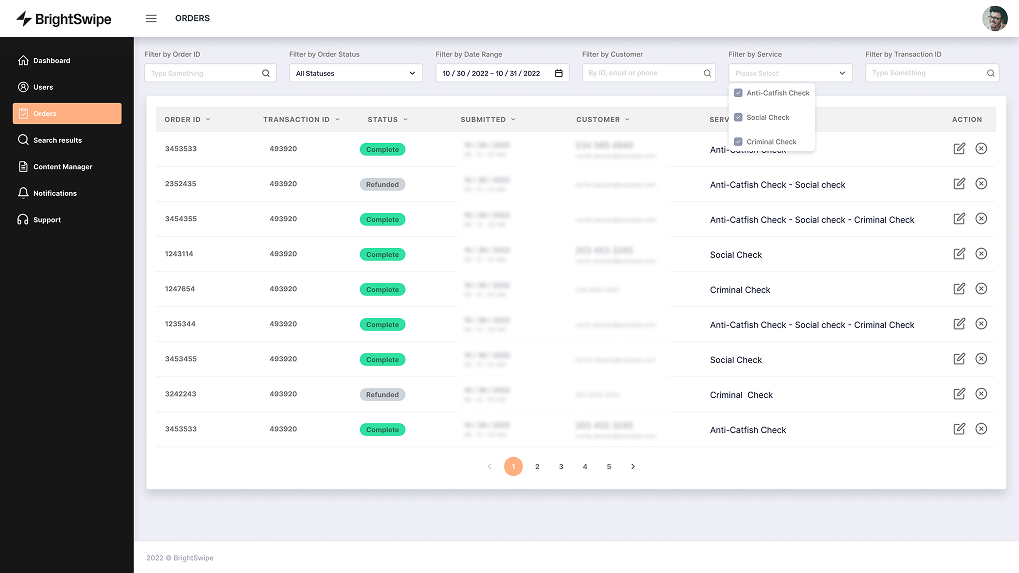Uncheck the Anti-Catfish Check checkbox

tap(738, 93)
